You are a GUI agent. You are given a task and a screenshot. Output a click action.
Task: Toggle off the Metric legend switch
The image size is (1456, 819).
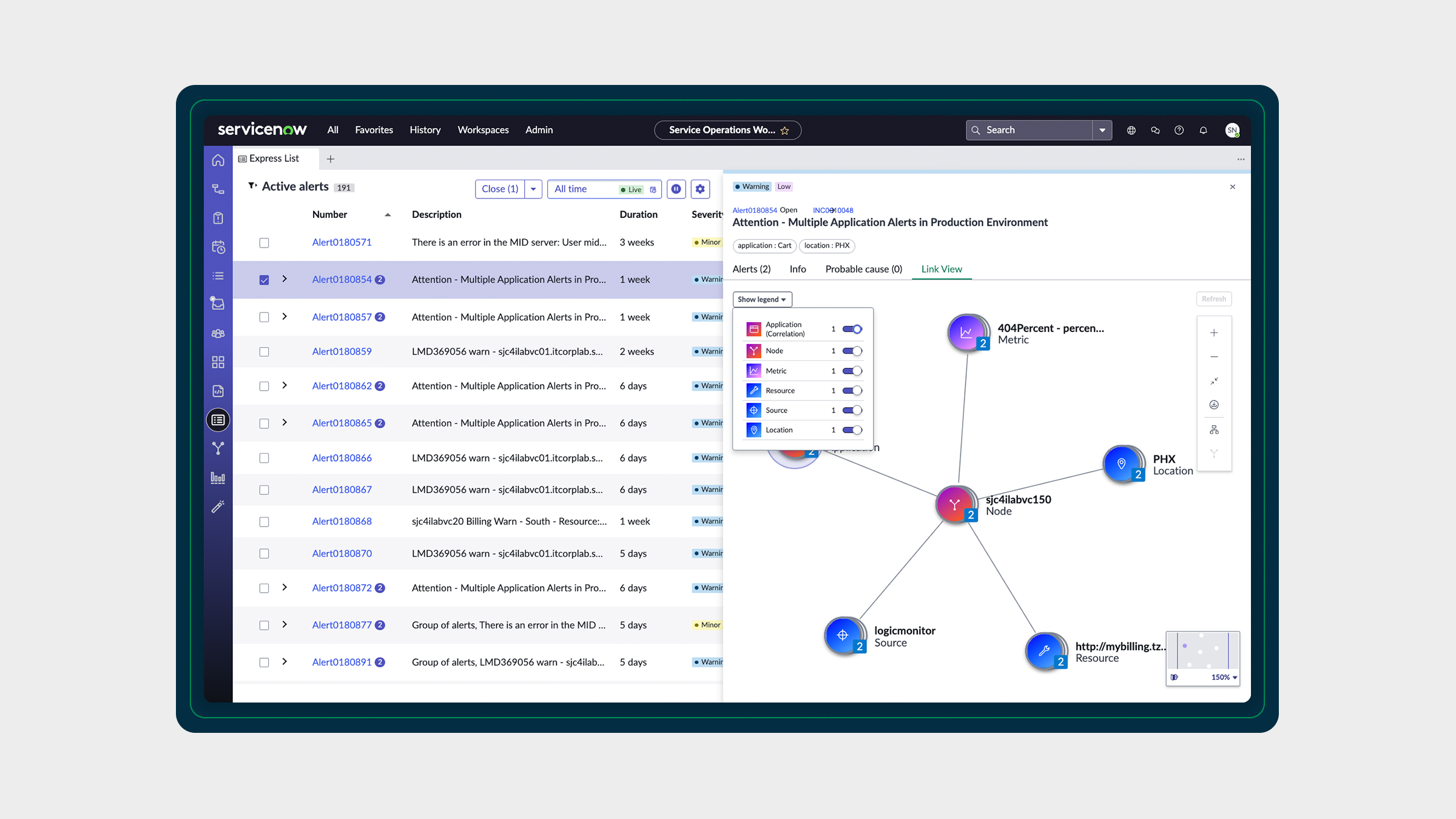(x=852, y=371)
